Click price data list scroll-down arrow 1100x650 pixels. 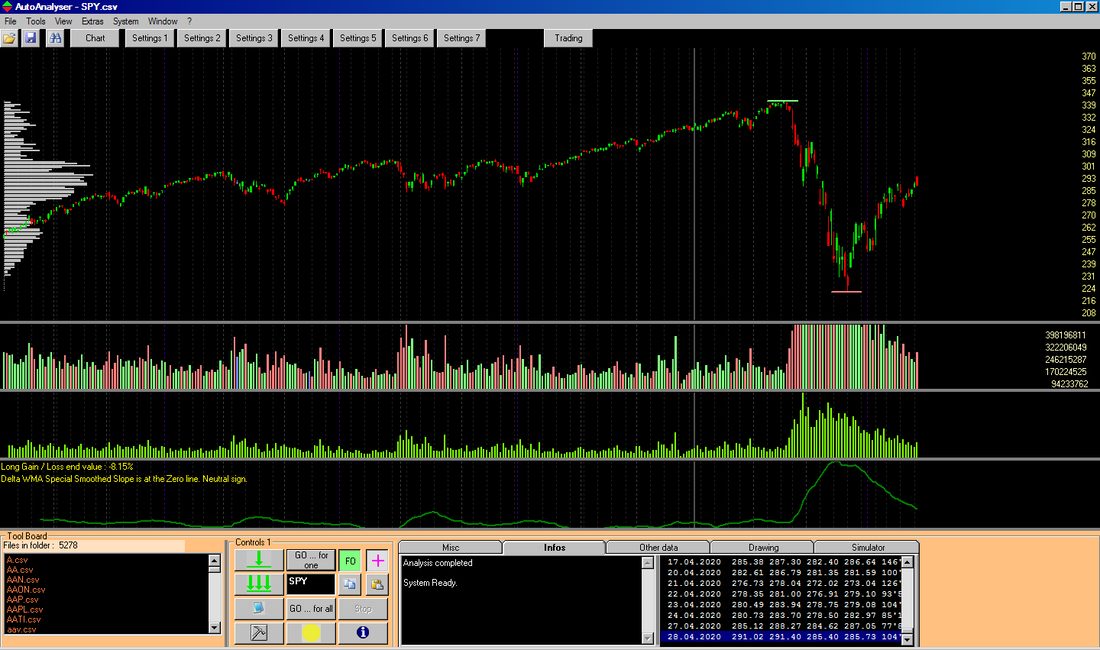[x=907, y=639]
